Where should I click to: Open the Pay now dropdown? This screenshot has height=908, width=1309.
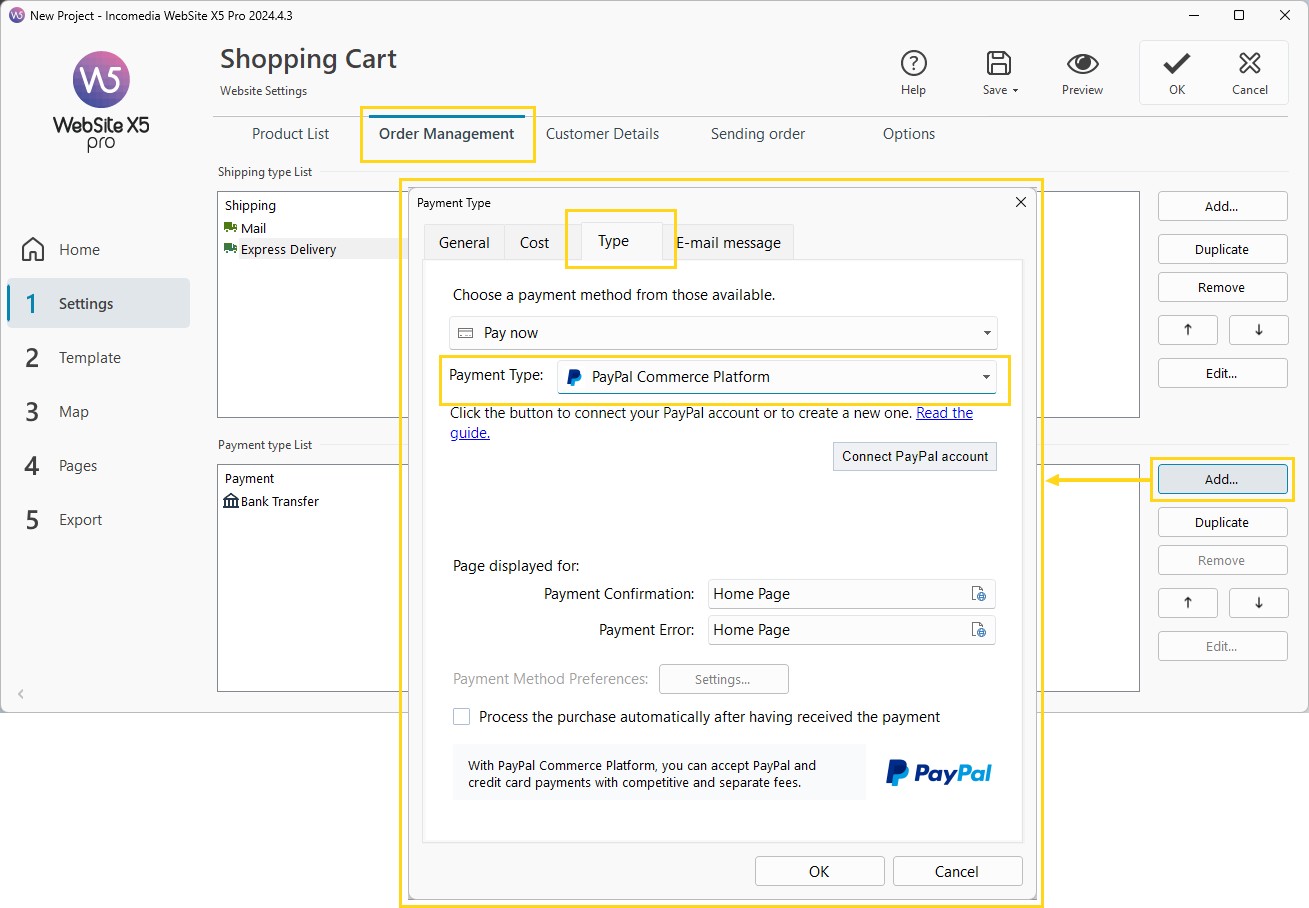pos(723,333)
